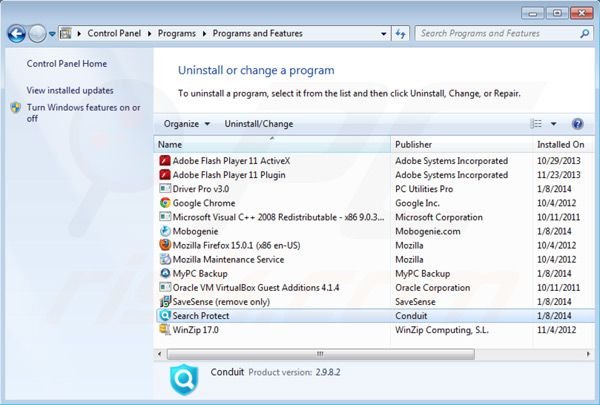Click WinZip Computing, S.L. publisher cell
Screen dimensions: 600x405
(442, 330)
